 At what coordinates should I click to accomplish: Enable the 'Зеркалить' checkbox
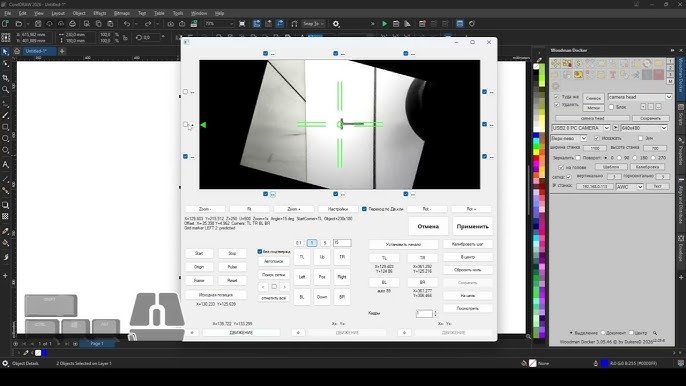(x=578, y=158)
